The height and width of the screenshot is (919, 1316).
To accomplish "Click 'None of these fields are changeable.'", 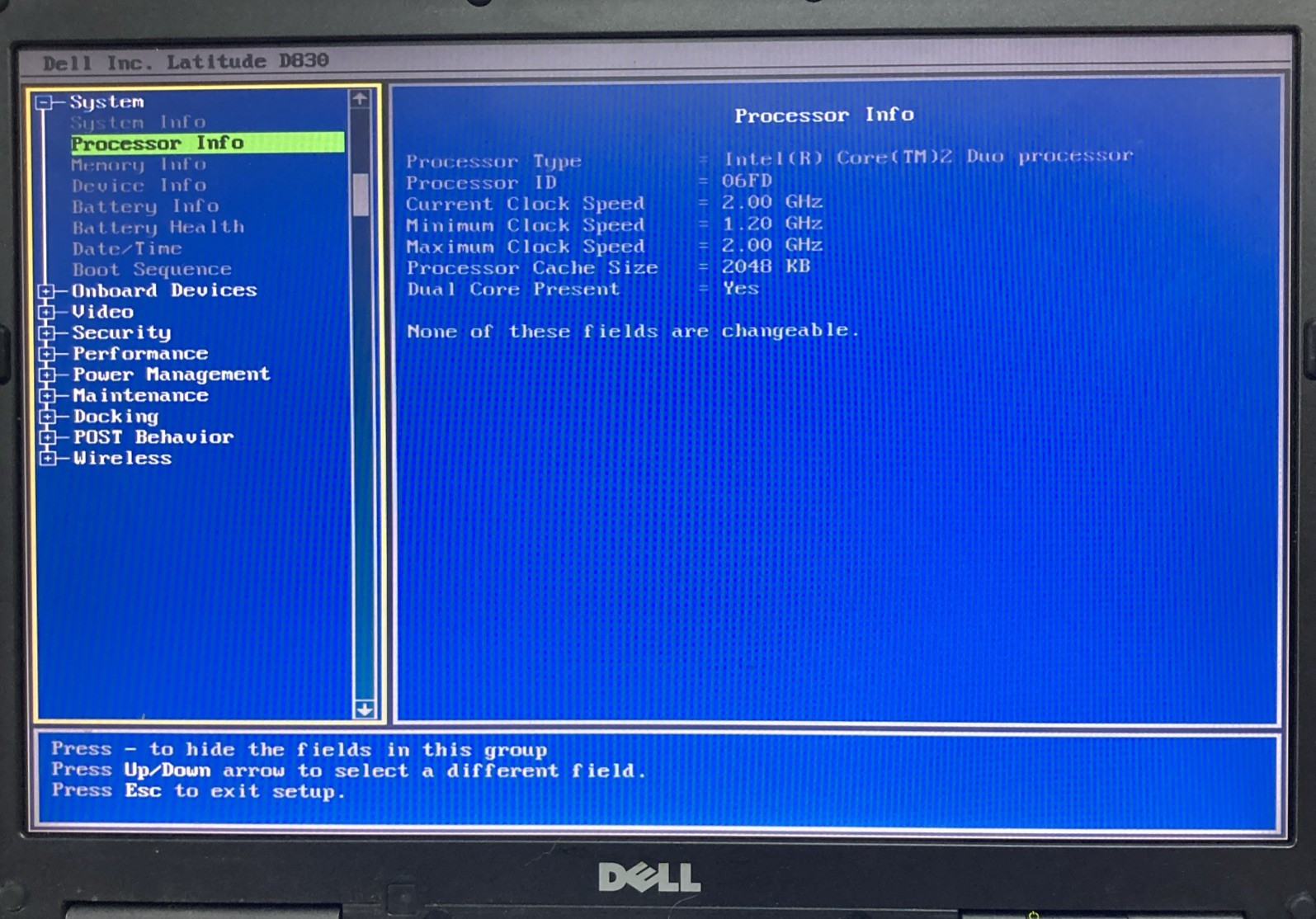I will [x=633, y=331].
